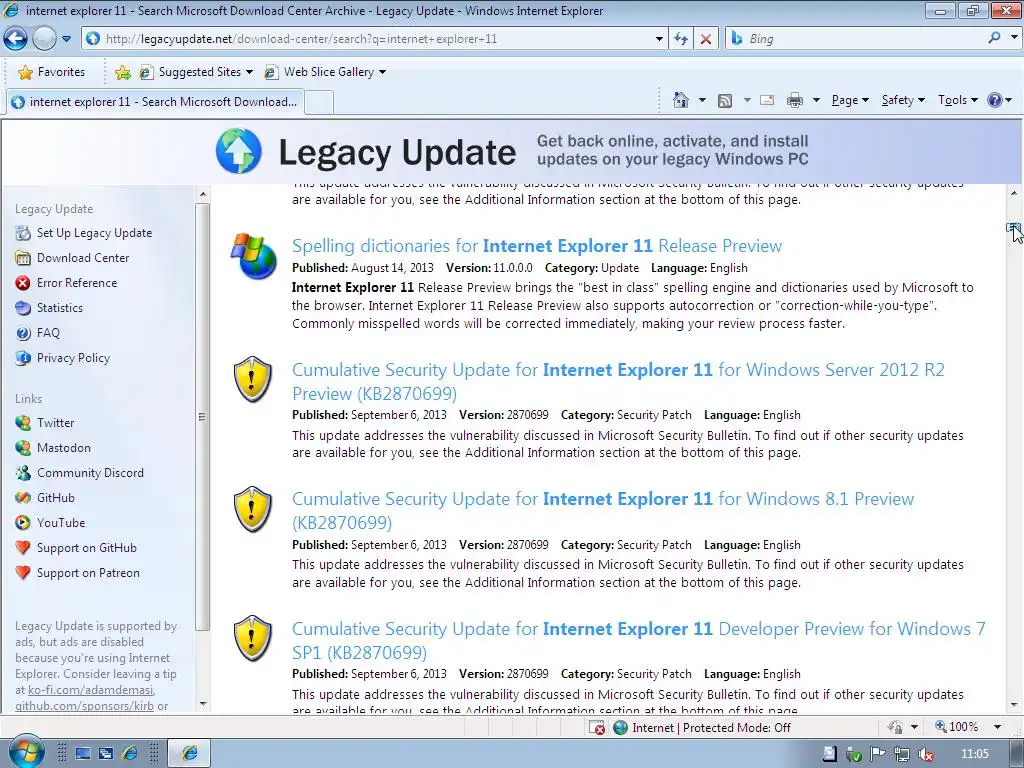
Task: Click the muted volume tray icon
Action: click(x=926, y=754)
